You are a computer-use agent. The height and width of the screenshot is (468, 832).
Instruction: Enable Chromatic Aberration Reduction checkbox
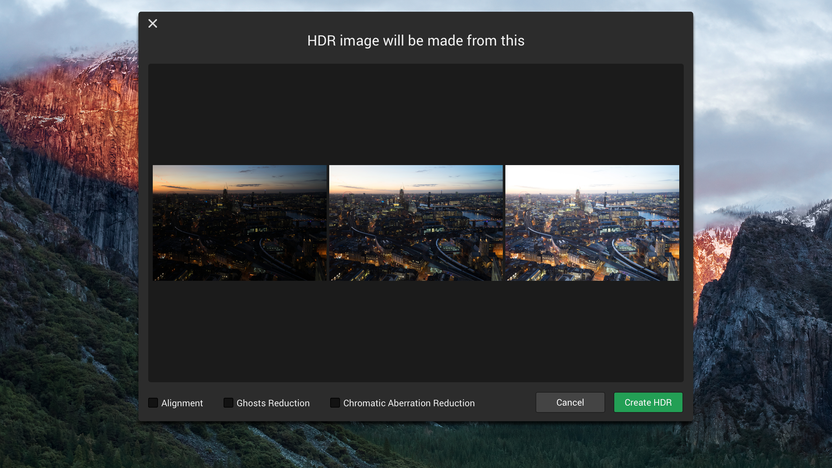click(x=335, y=403)
